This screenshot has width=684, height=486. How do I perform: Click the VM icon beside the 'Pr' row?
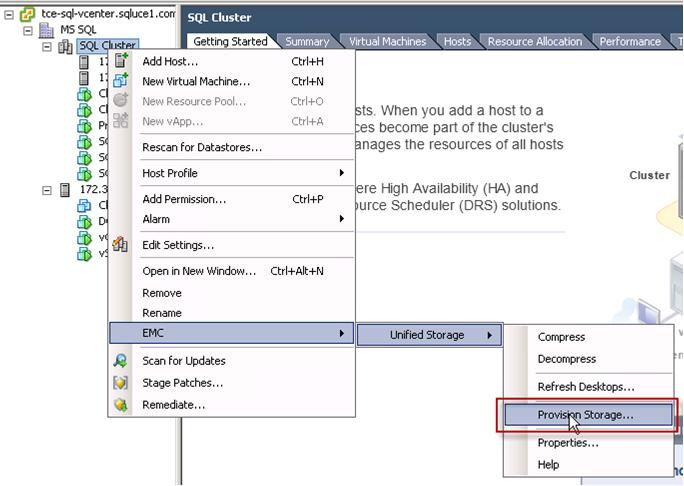click(x=85, y=127)
